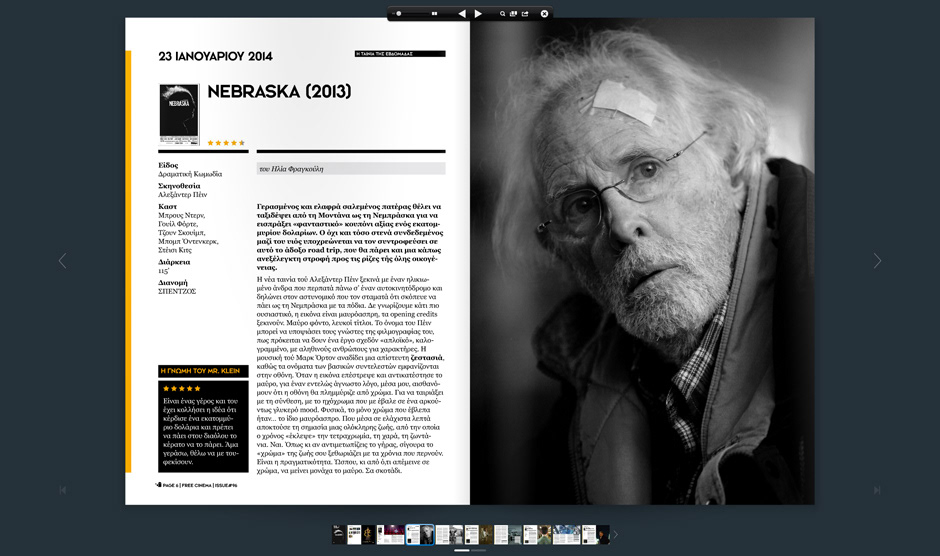Jump to first page icon at bottom left

(x=62, y=490)
